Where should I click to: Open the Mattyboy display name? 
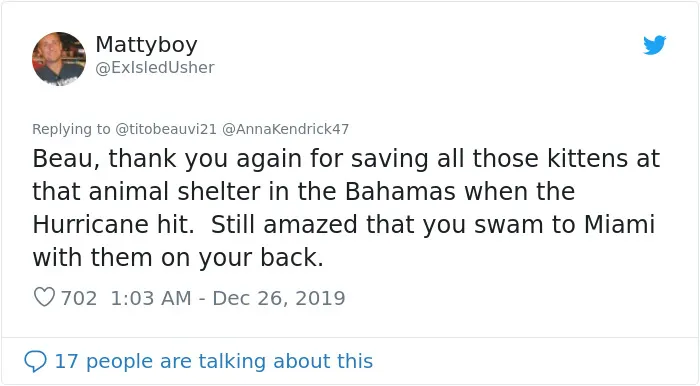point(146,45)
